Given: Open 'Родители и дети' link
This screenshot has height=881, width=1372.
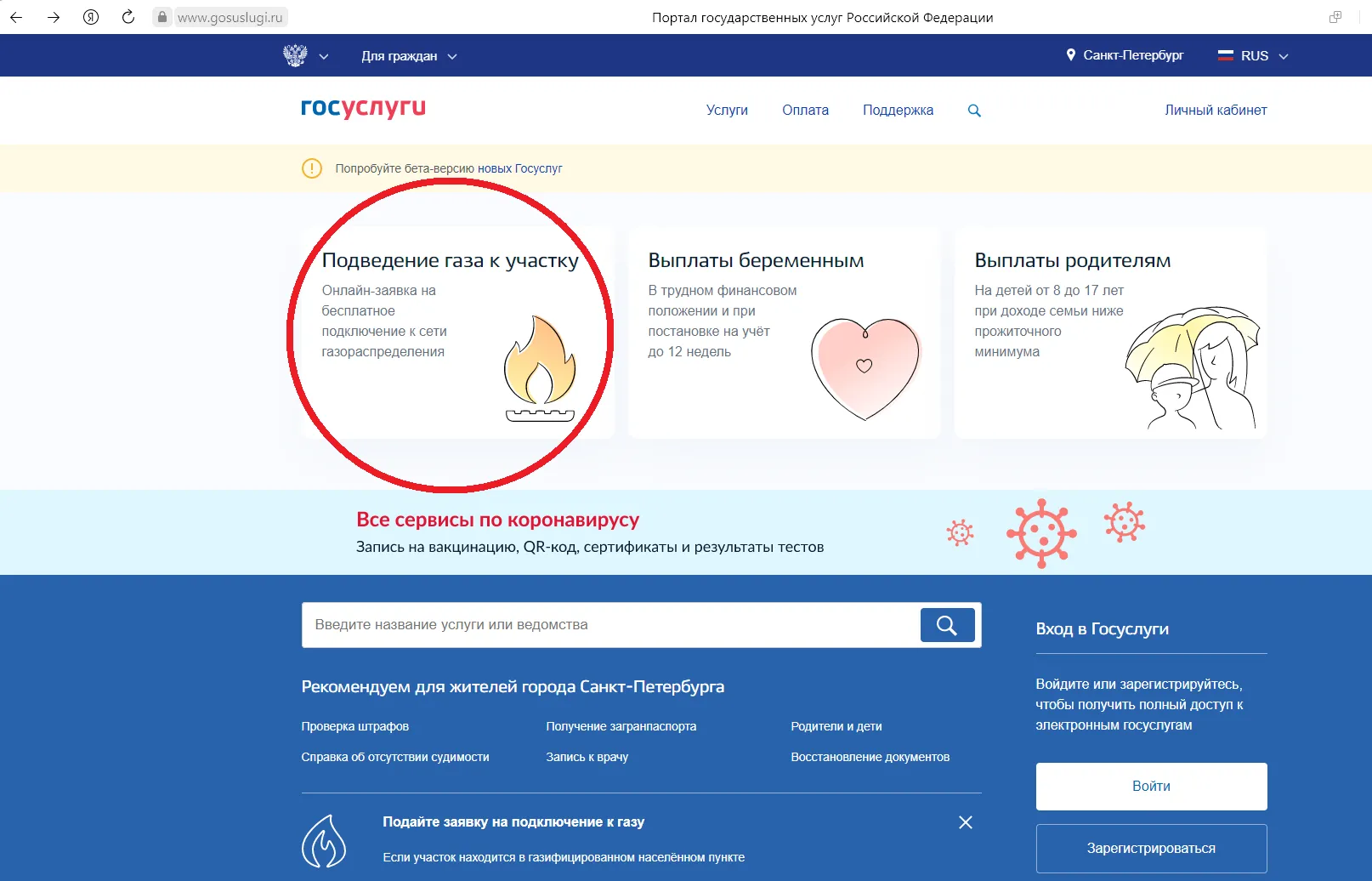Looking at the screenshot, I should point(836,726).
